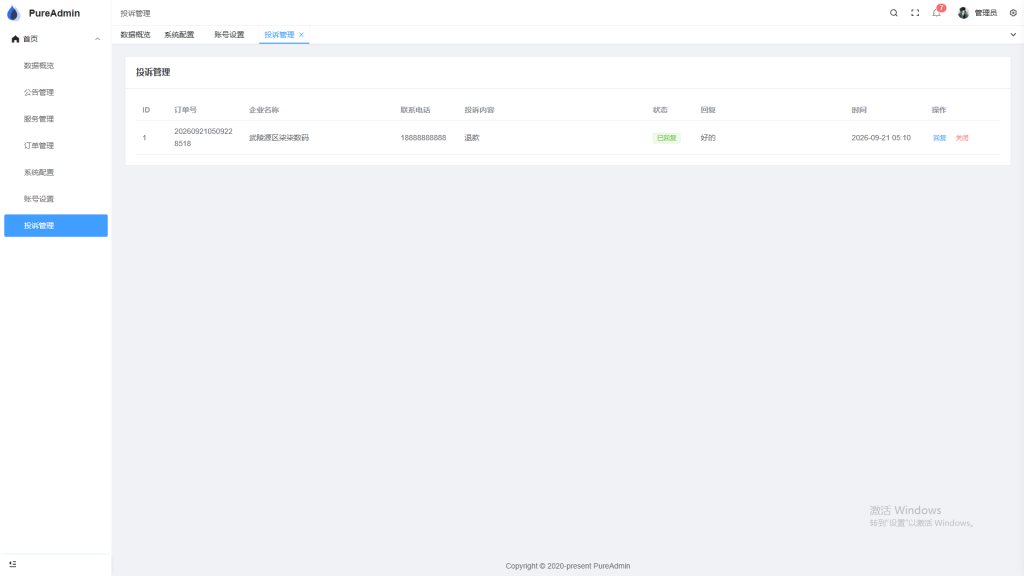Image resolution: width=1024 pixels, height=576 pixels.
Task: Switch to the 账号设置 tab
Action: (229, 35)
